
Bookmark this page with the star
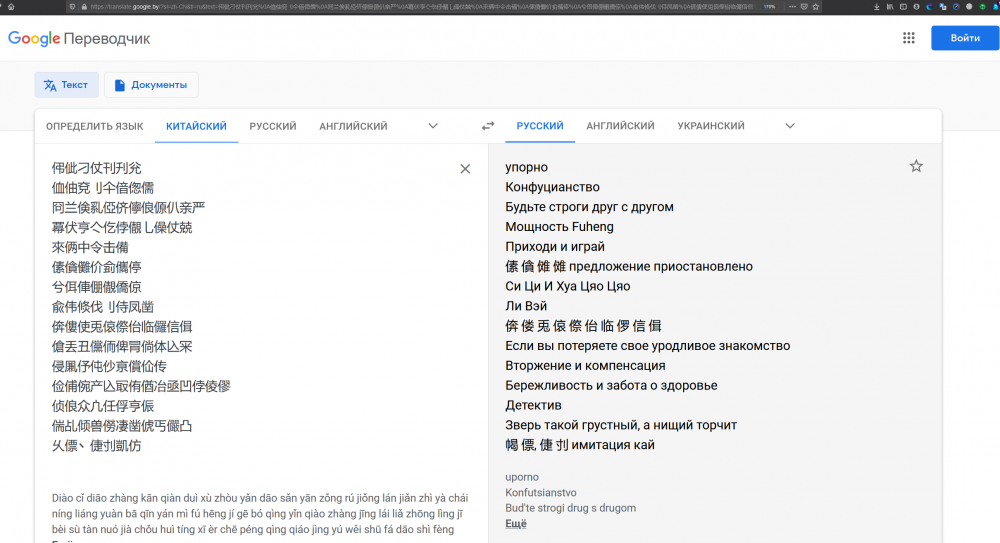click(x=816, y=6)
